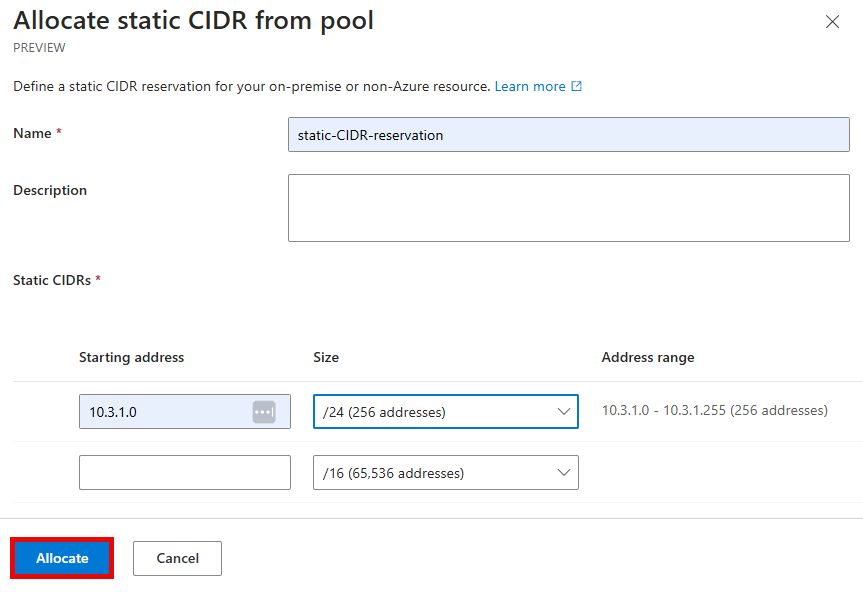This screenshot has width=863, height=598.
Task: Expand the chevron arrow of the /16 dropdown
Action: [x=564, y=473]
